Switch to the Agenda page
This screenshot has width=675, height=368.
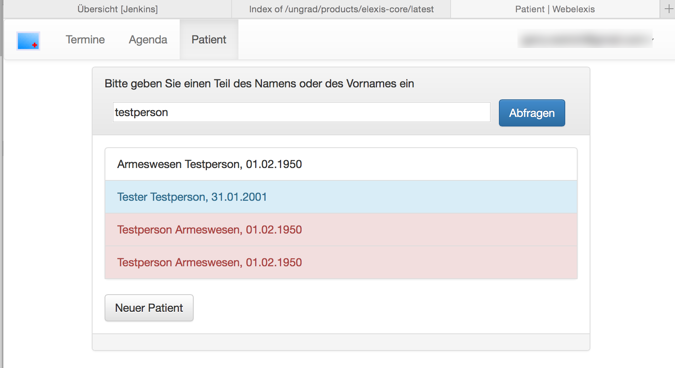click(148, 40)
